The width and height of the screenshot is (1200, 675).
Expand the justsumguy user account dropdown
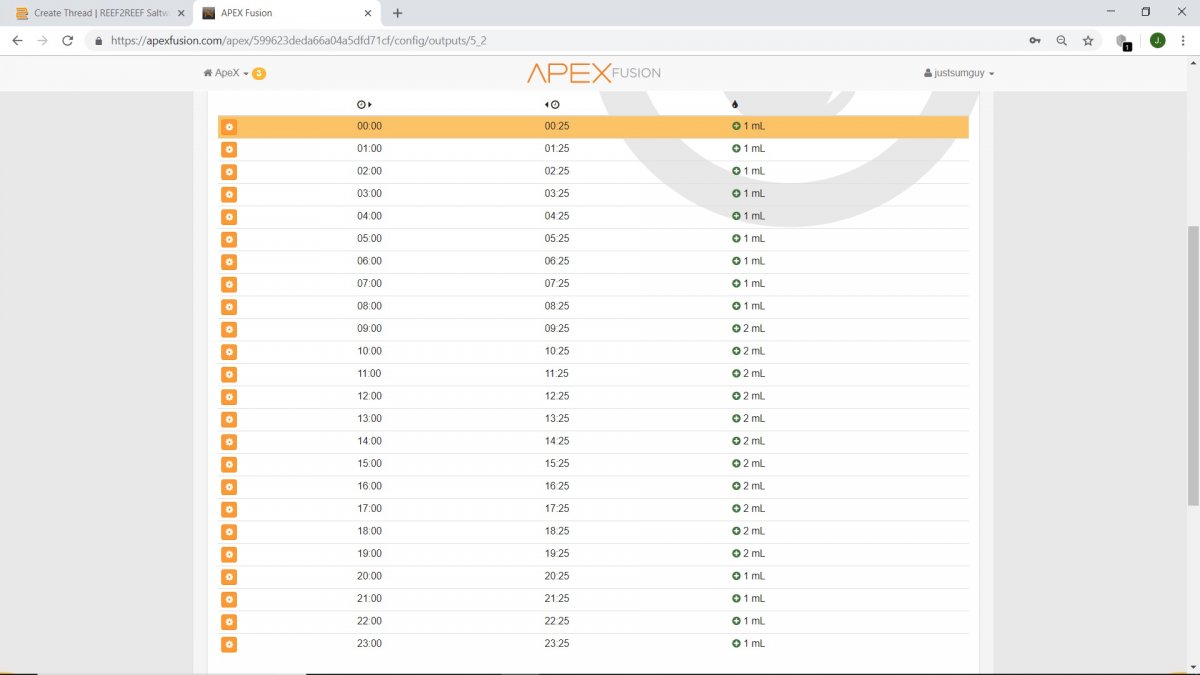[960, 73]
